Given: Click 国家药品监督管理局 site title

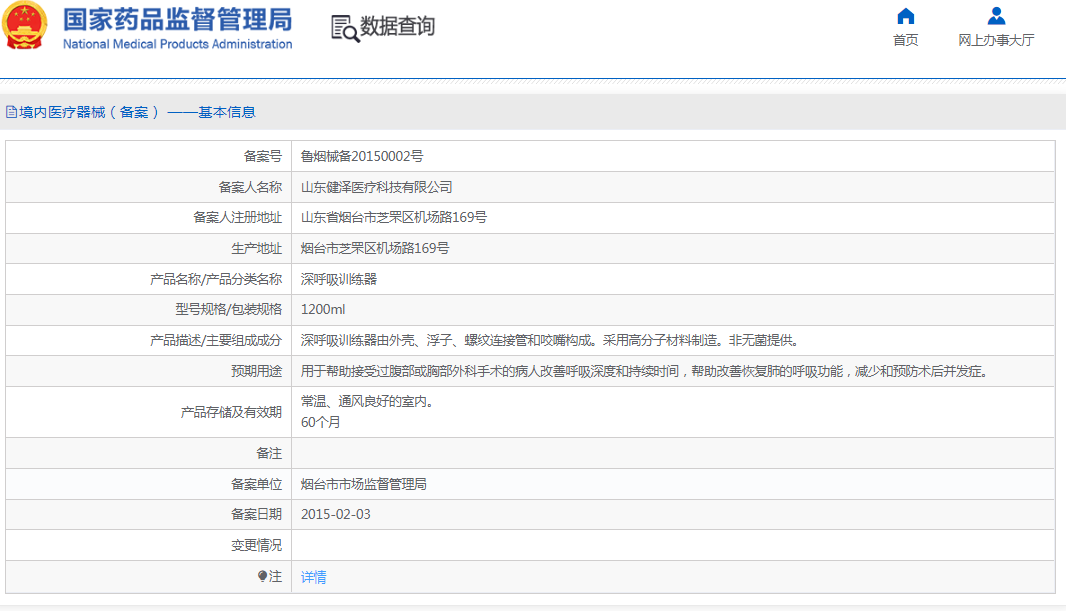Looking at the screenshot, I should [177, 20].
